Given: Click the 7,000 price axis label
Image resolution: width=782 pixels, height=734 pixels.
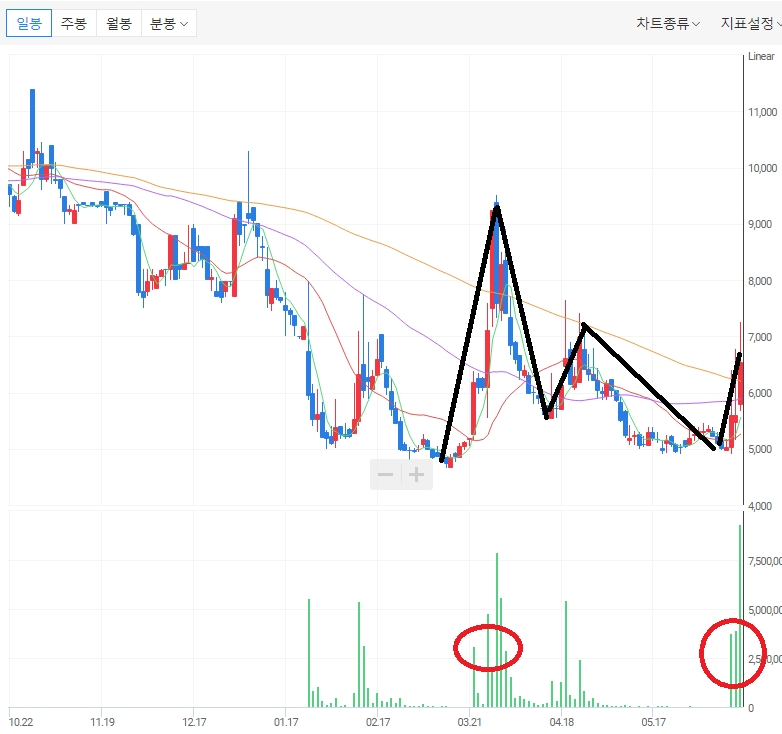Looking at the screenshot, I should pyautogui.click(x=761, y=338).
